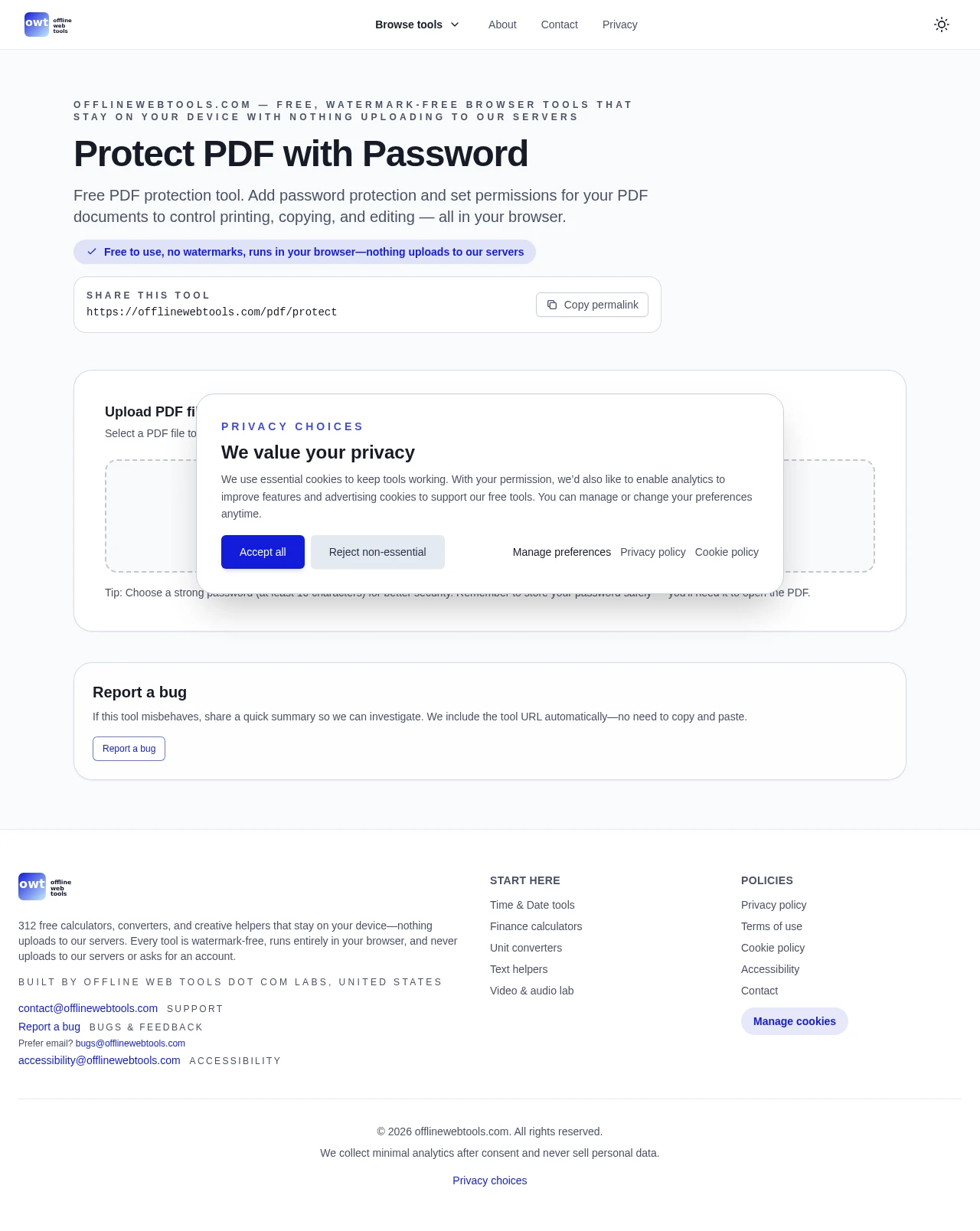Open the Terms of use footer link
980x1231 pixels.
tap(772, 926)
